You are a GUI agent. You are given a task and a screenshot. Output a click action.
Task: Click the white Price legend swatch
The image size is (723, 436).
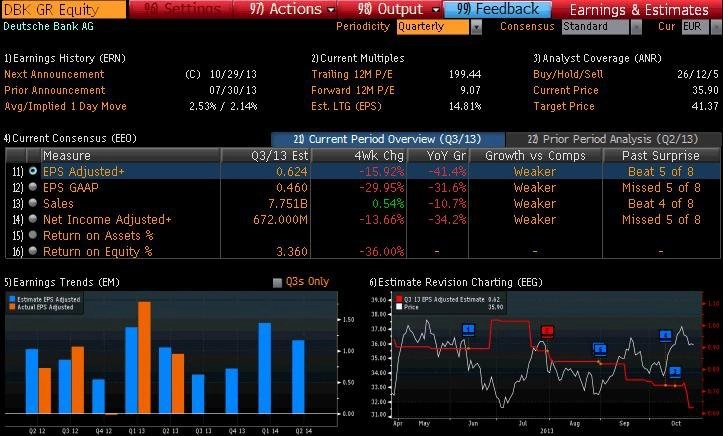click(399, 307)
